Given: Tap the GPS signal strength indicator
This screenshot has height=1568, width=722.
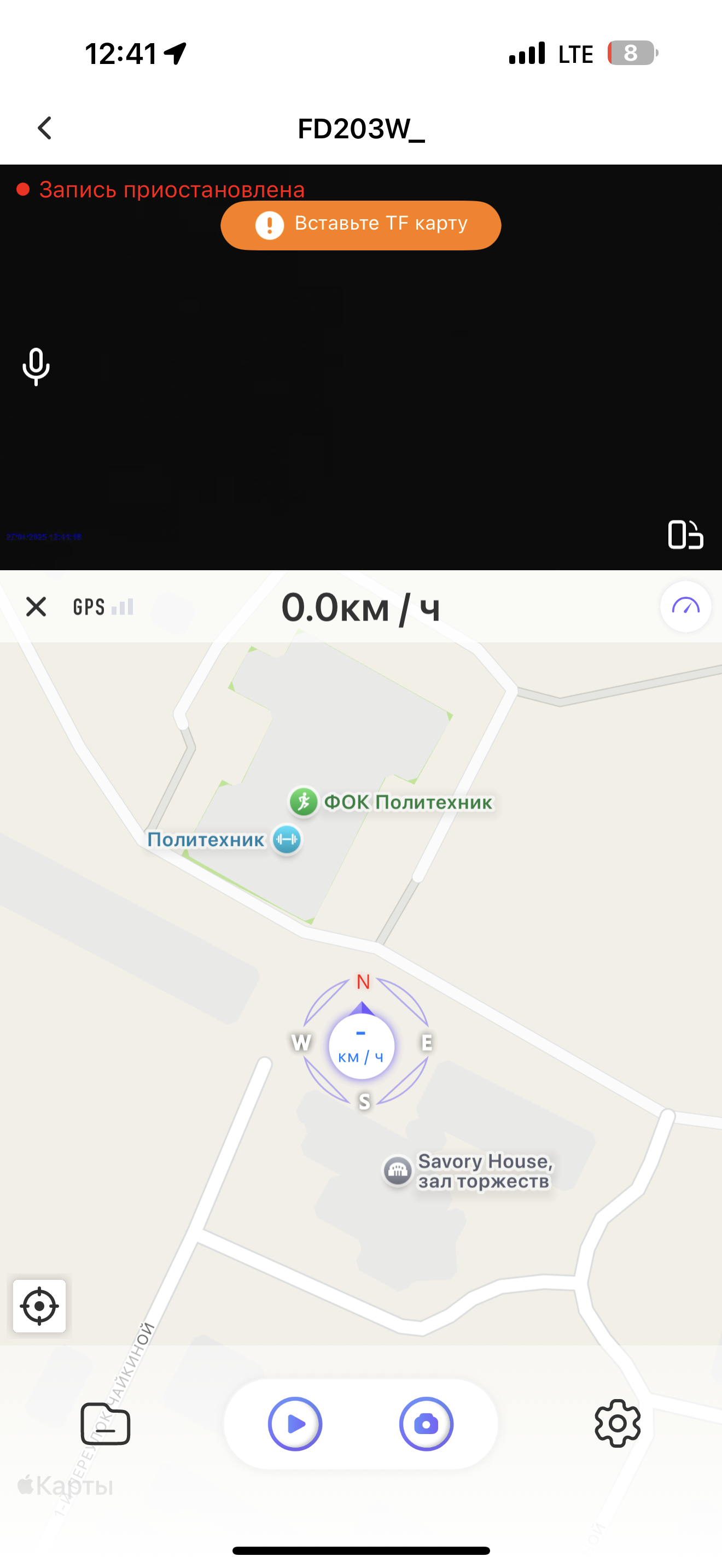Looking at the screenshot, I should point(103,607).
